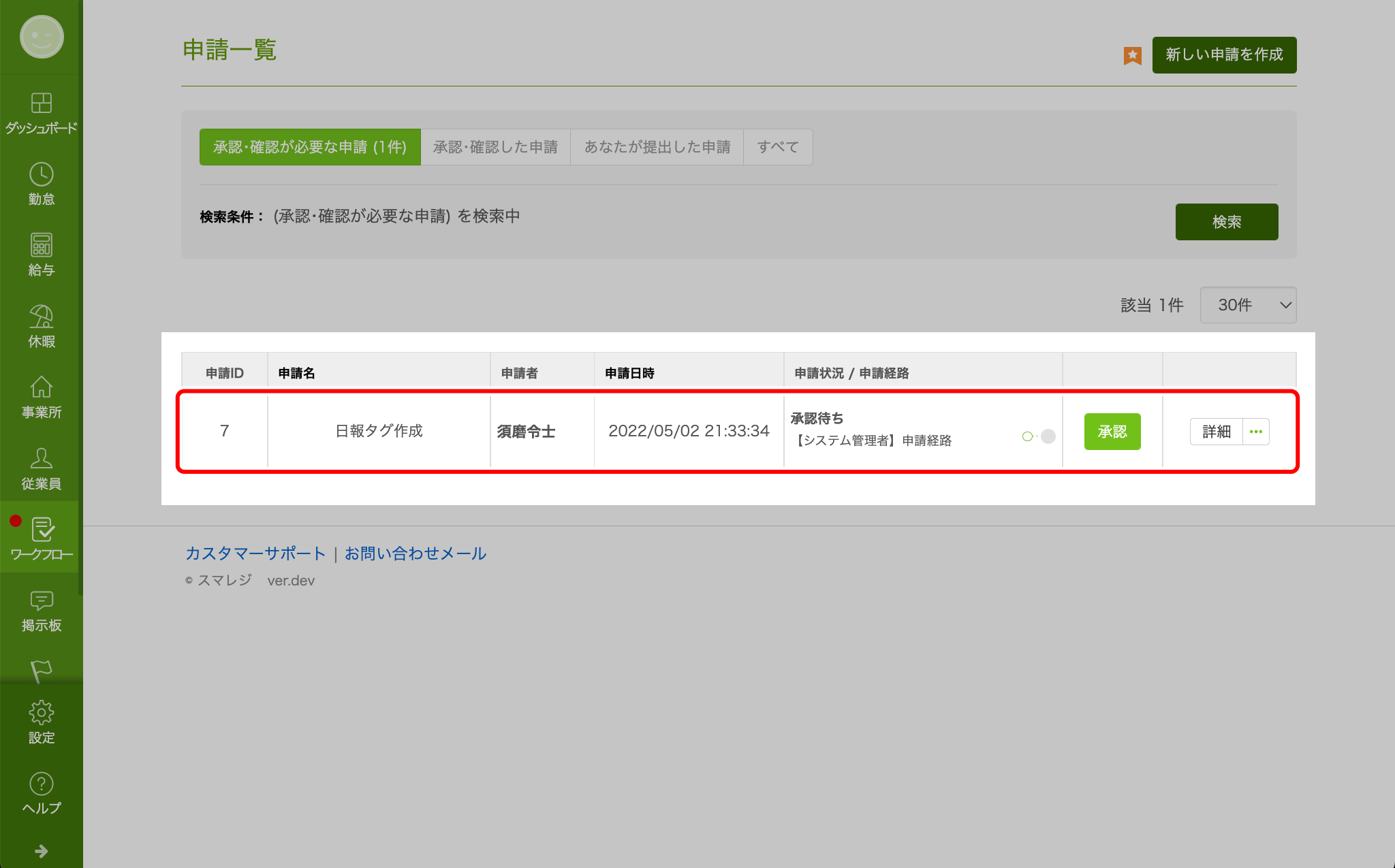The width and height of the screenshot is (1395, 868).
Task: Click the smiley avatar logo in sidebar
Action: (x=42, y=37)
